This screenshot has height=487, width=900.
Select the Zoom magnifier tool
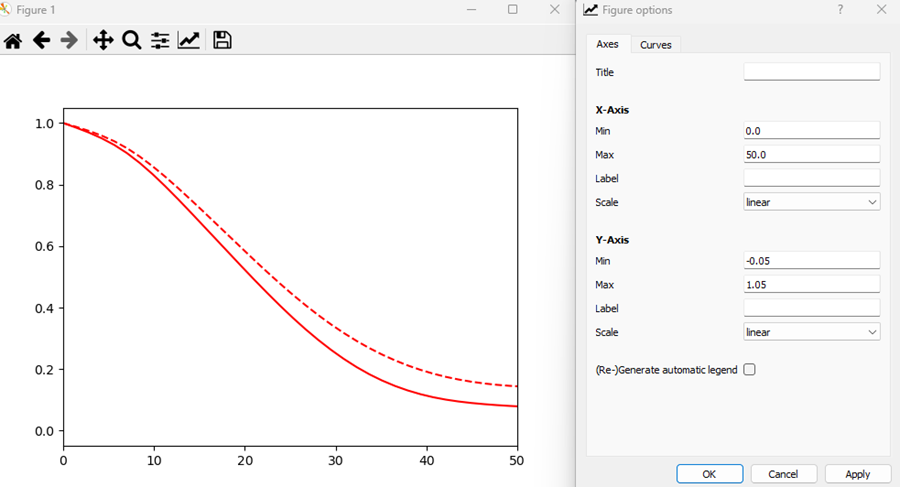coord(131,40)
